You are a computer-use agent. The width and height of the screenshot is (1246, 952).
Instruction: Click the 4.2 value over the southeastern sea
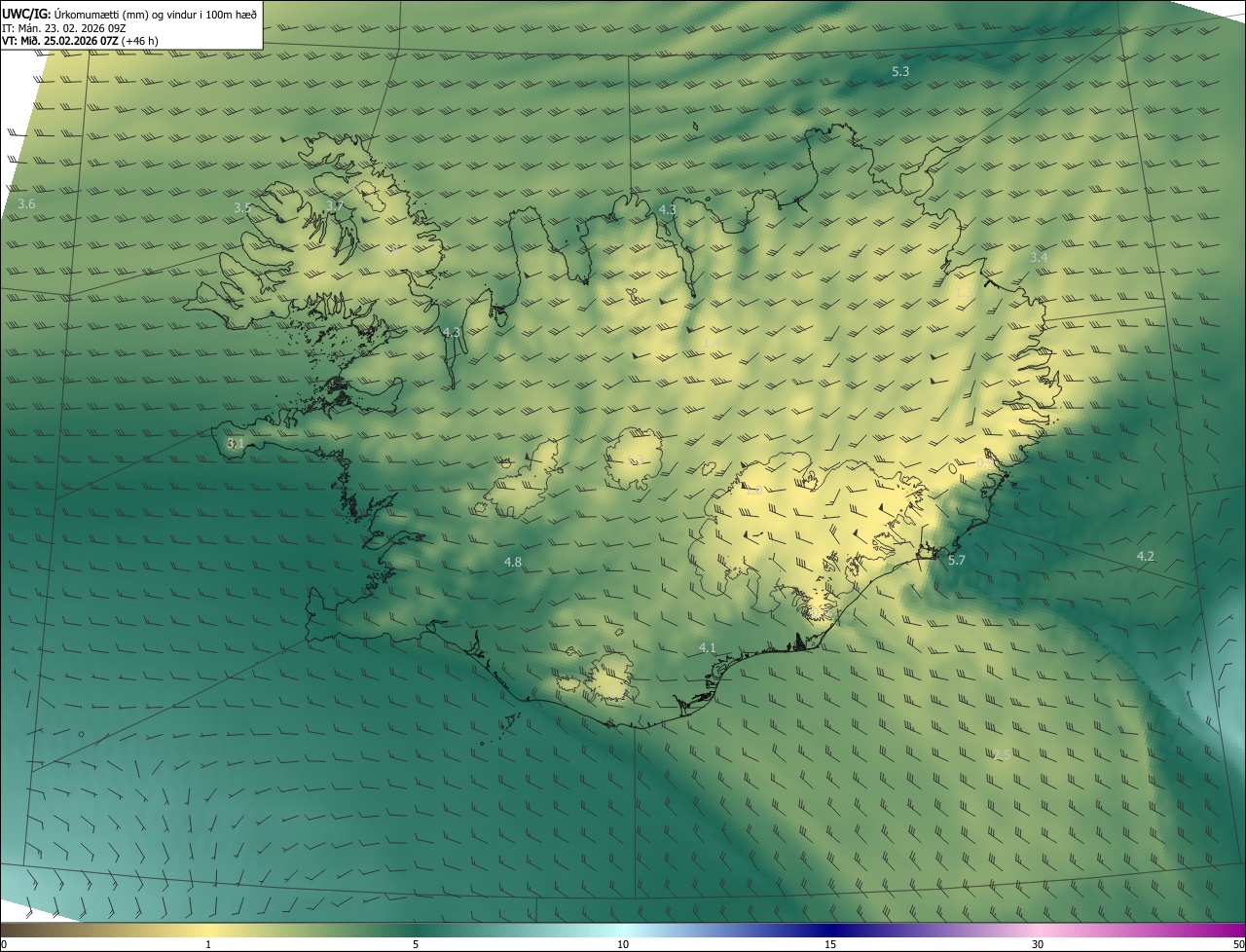tap(1146, 556)
